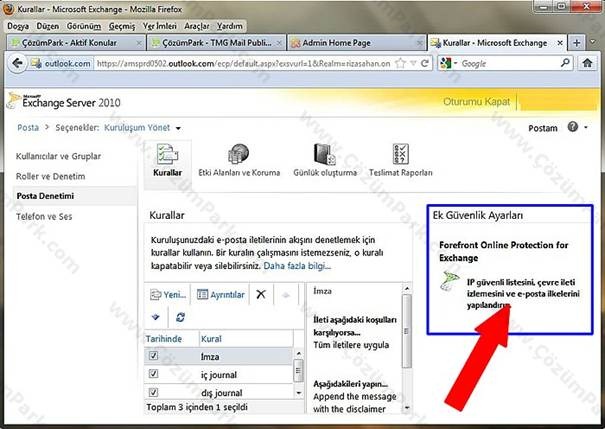Select Roller ve Denetim in sidebar

click(51, 176)
